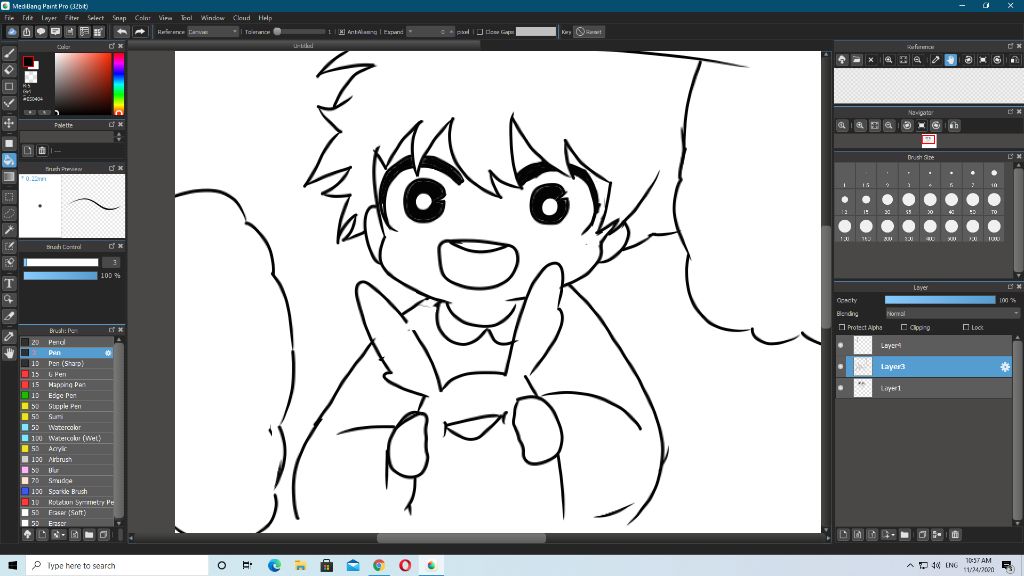This screenshot has height=576, width=1024.
Task: Select the Watercolor (Wet) brush
Action: click(67, 438)
